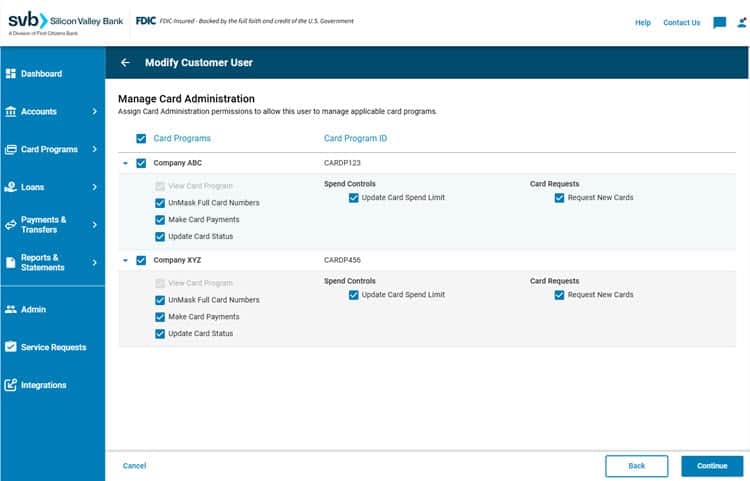Click the Payments & Transfers arrows icon
The width and height of the screenshot is (750, 481).
11,225
